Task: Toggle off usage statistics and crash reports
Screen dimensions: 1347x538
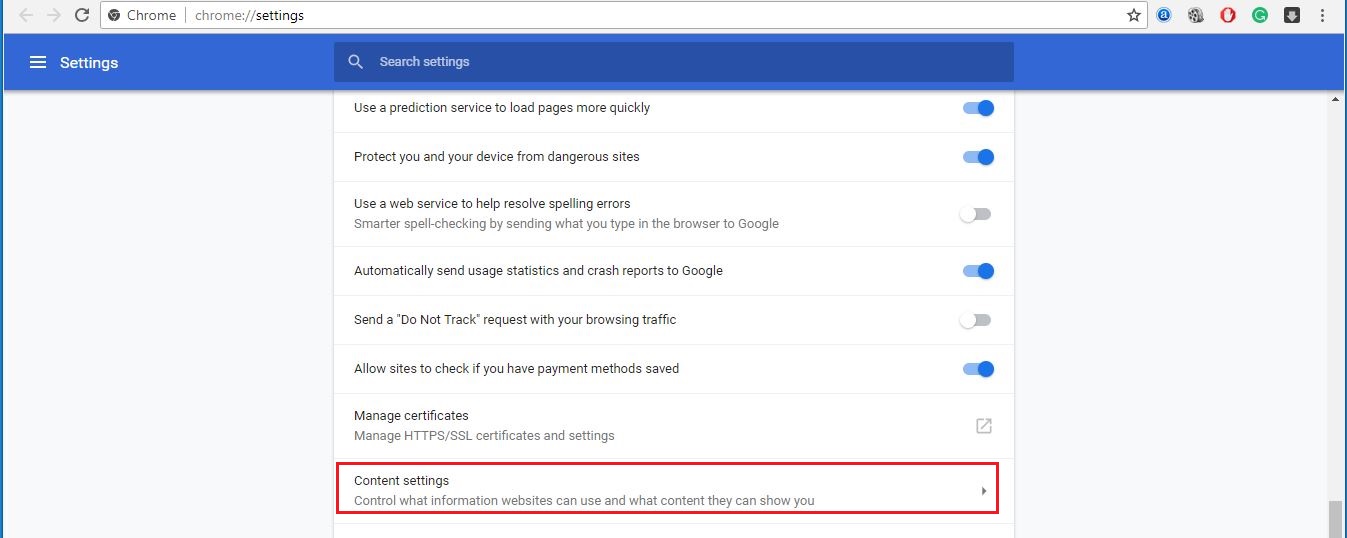Action: [x=977, y=271]
